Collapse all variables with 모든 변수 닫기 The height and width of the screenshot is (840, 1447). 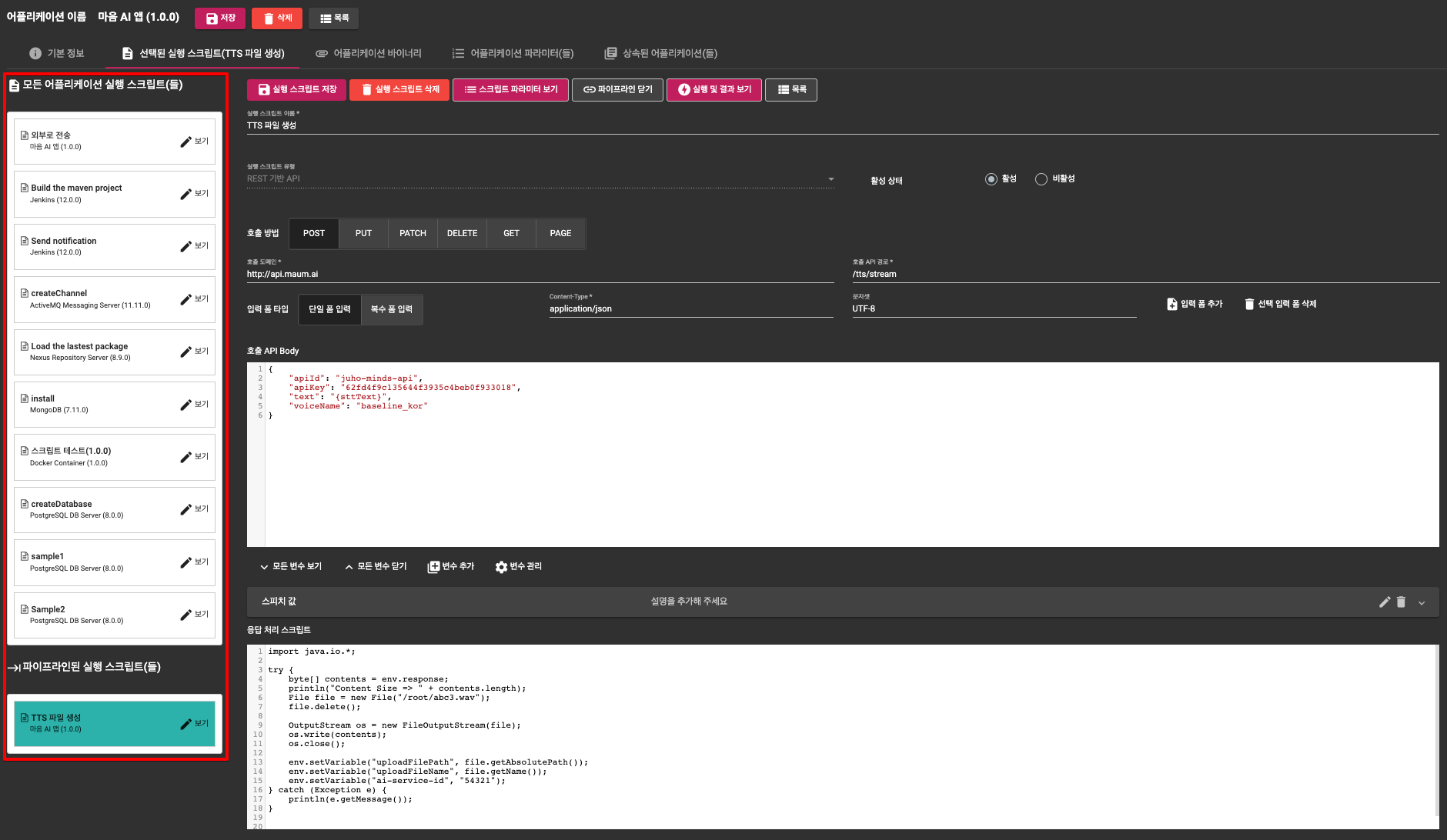pos(376,566)
